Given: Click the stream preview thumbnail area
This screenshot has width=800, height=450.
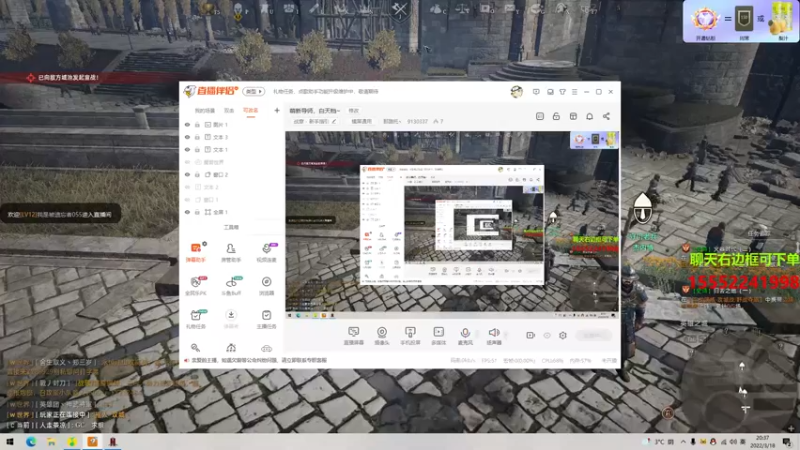Looking at the screenshot, I should (452, 224).
